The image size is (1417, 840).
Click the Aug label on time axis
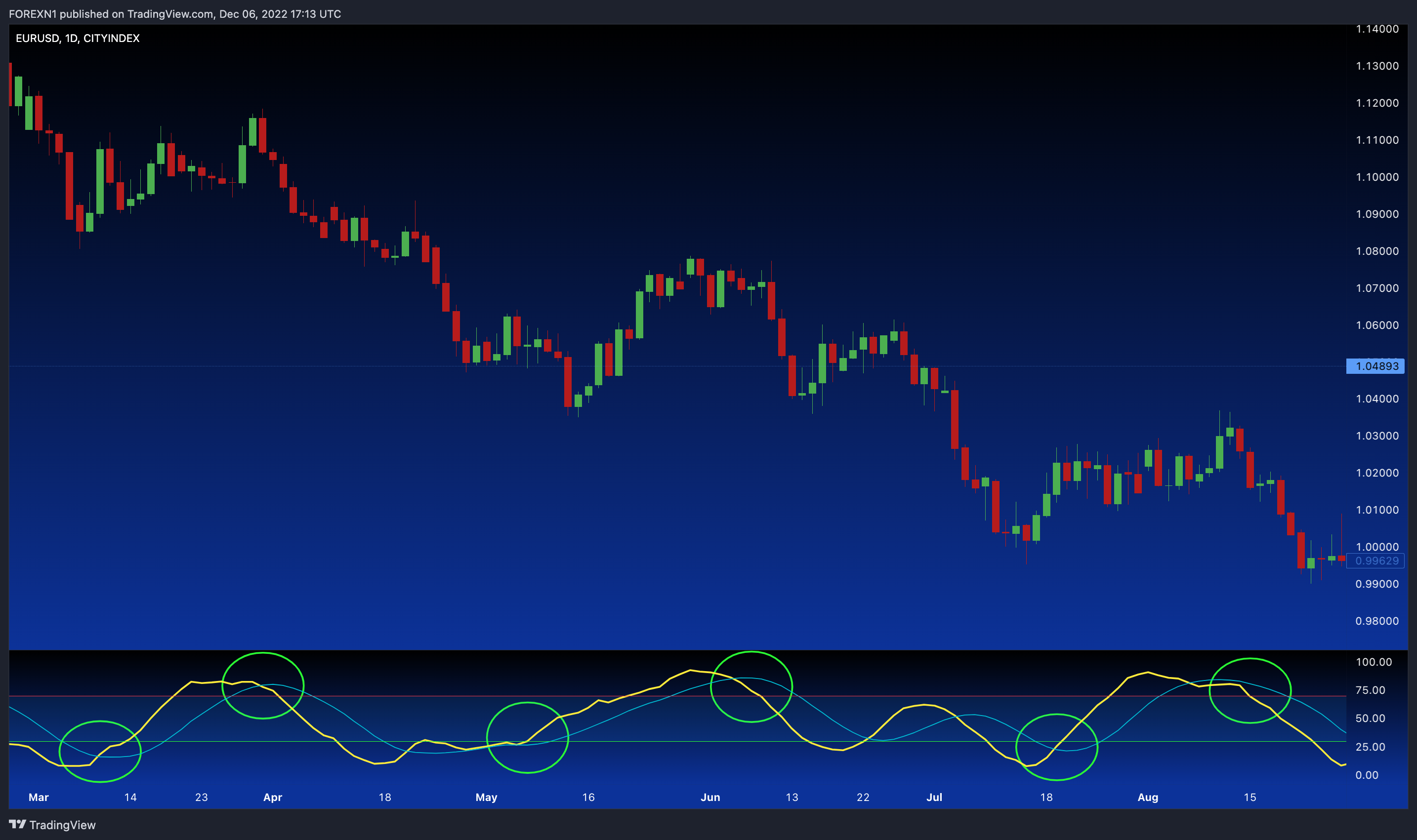1148,797
